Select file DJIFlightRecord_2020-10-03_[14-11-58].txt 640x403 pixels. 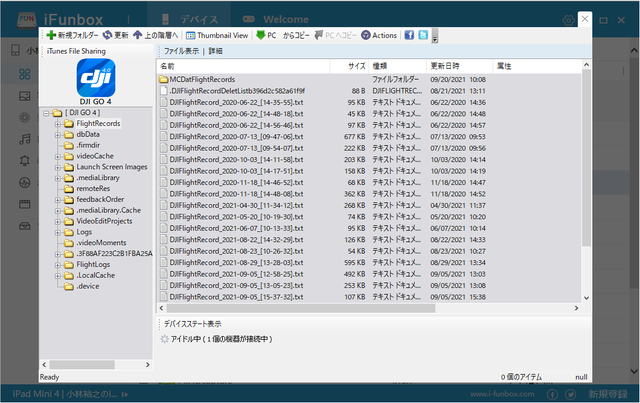pyautogui.click(x=236, y=160)
